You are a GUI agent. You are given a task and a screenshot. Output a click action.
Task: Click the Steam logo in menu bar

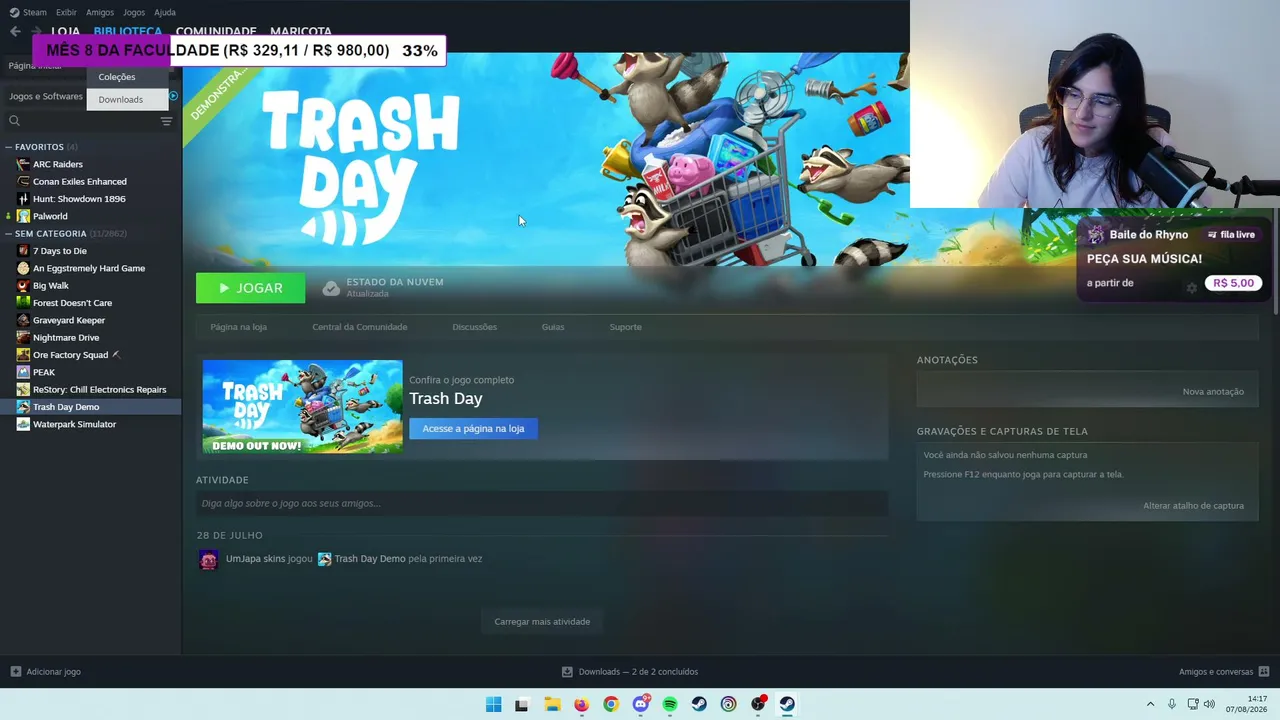pyautogui.click(x=14, y=12)
